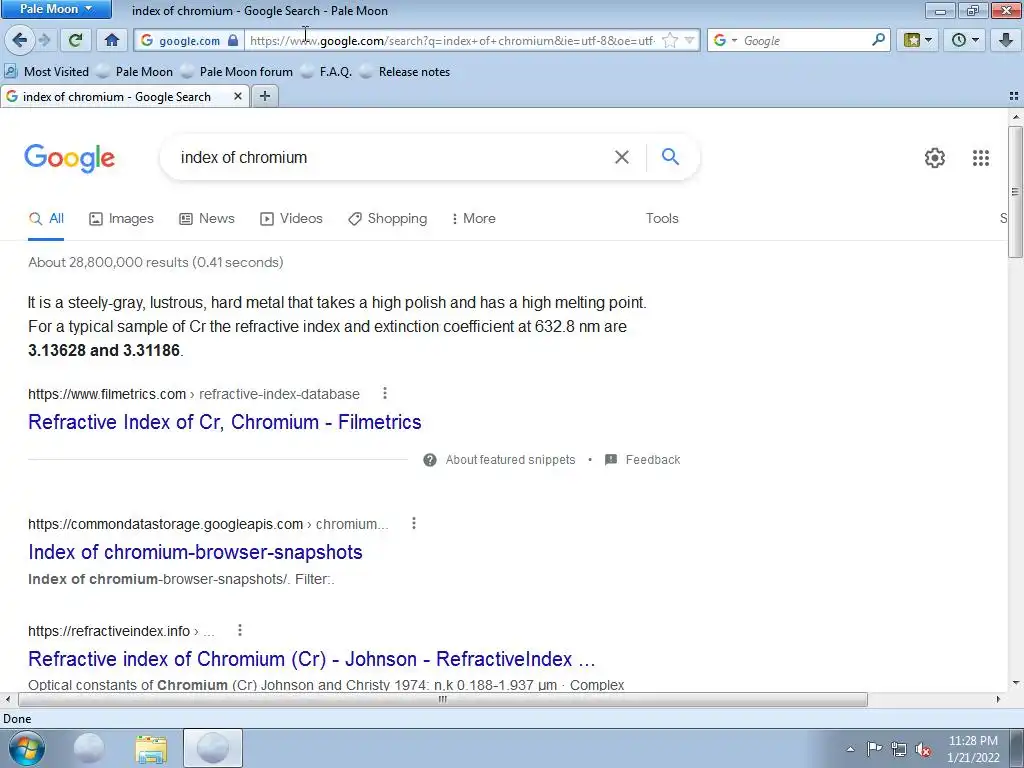Screen dimensions: 1024x768
Task: Click the URL text in address bar
Action: 453,40
